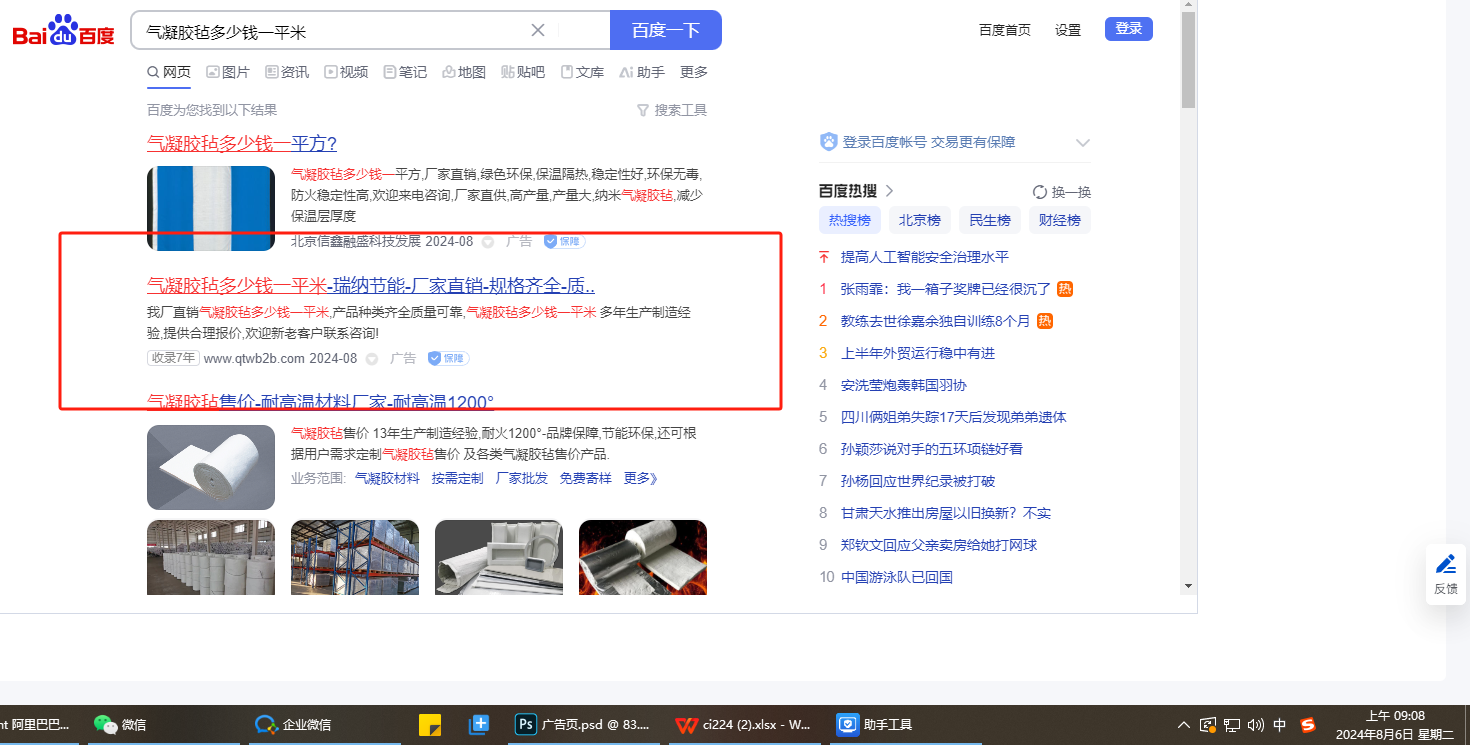
Task: Switch to the Photoshop 广告页.psd taskbar window
Action: point(582,725)
